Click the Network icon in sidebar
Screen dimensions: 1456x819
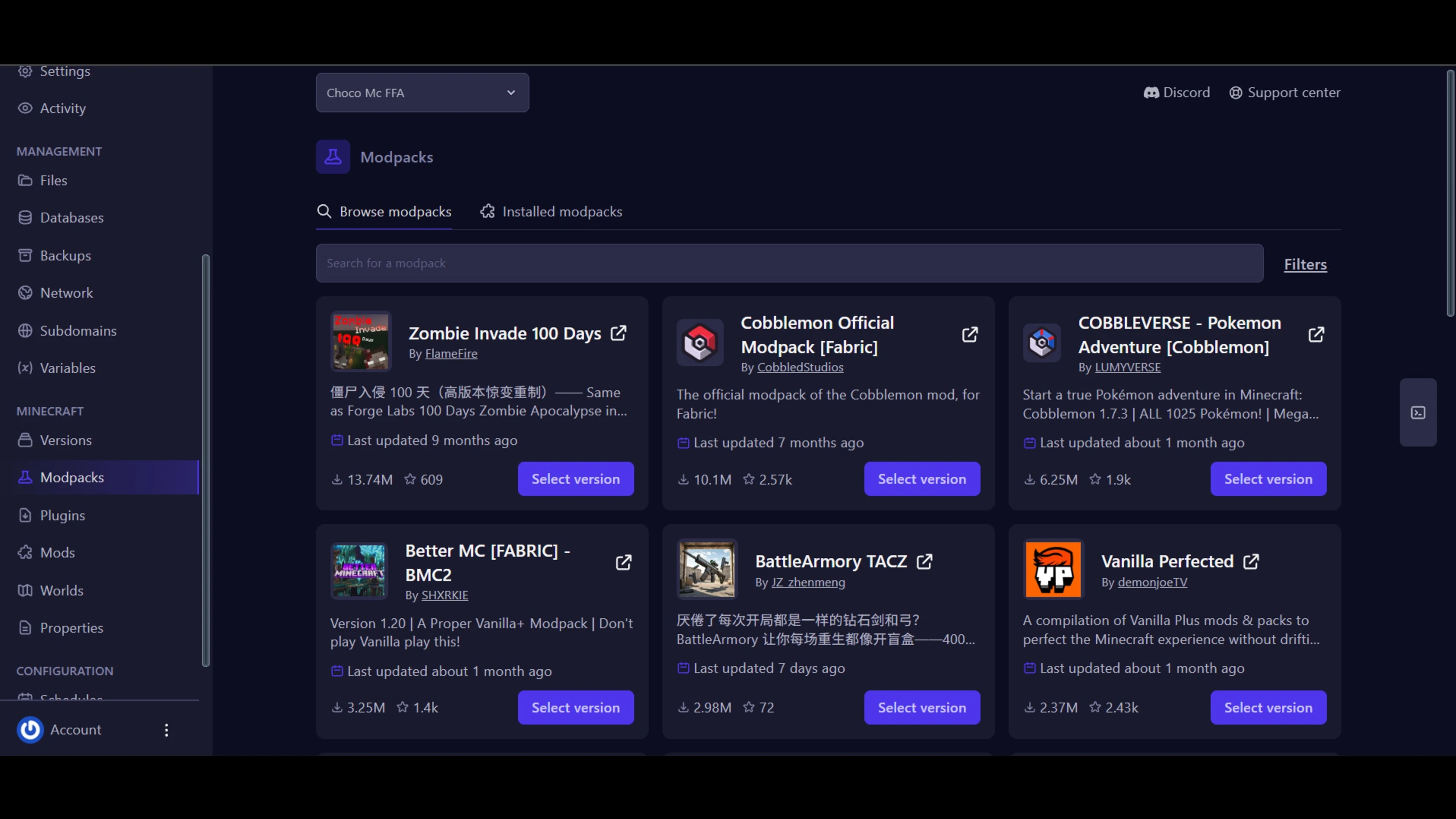point(25,293)
